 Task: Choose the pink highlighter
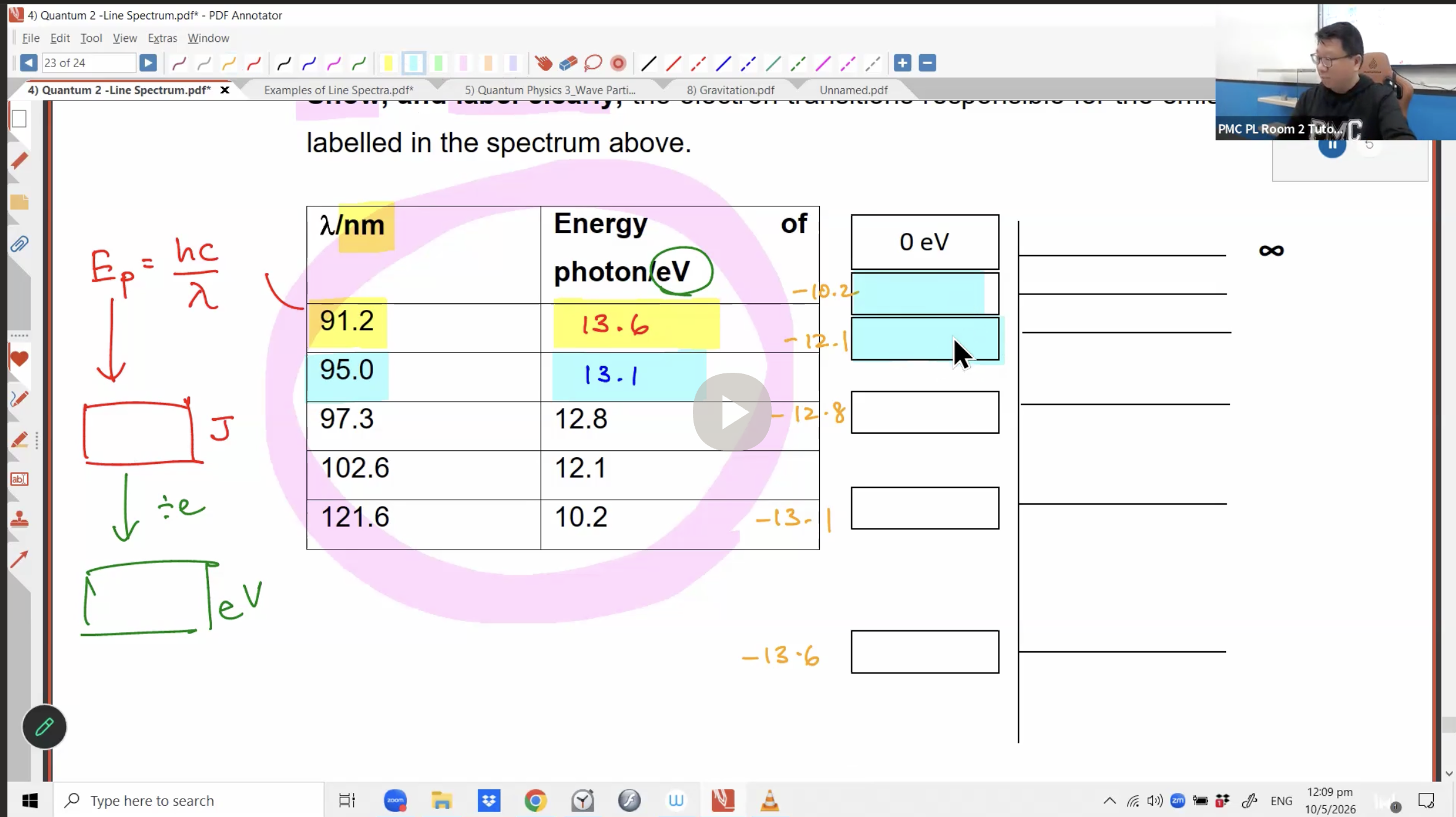click(464, 63)
